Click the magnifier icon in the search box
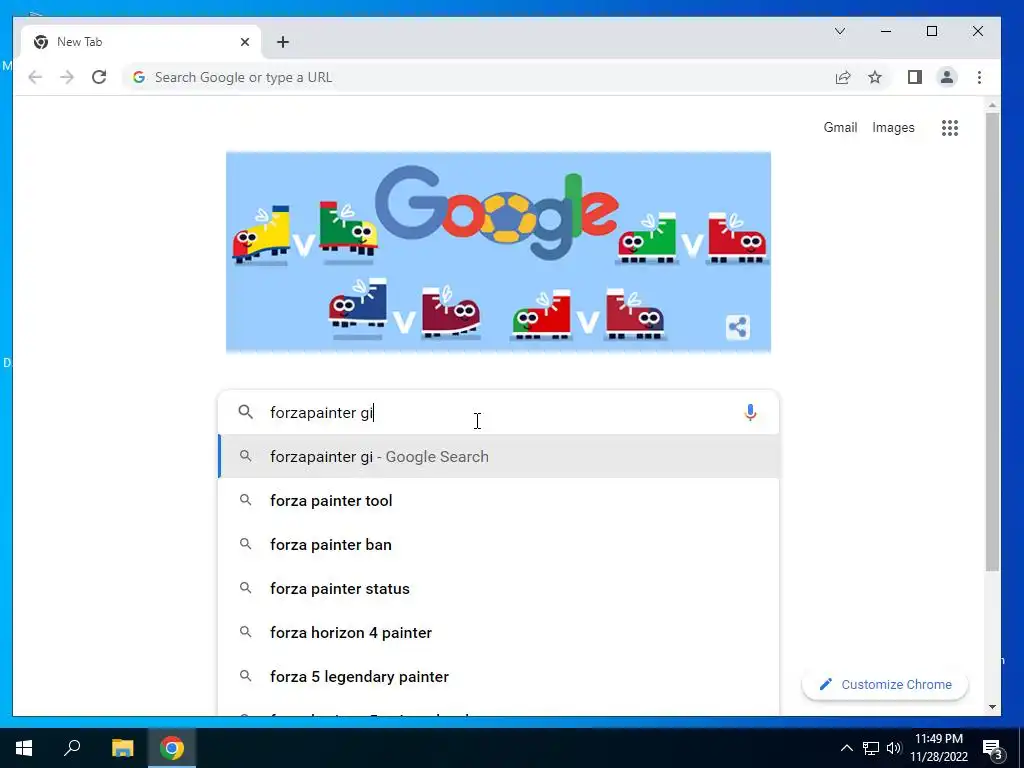The height and width of the screenshot is (768, 1024). tap(246, 412)
